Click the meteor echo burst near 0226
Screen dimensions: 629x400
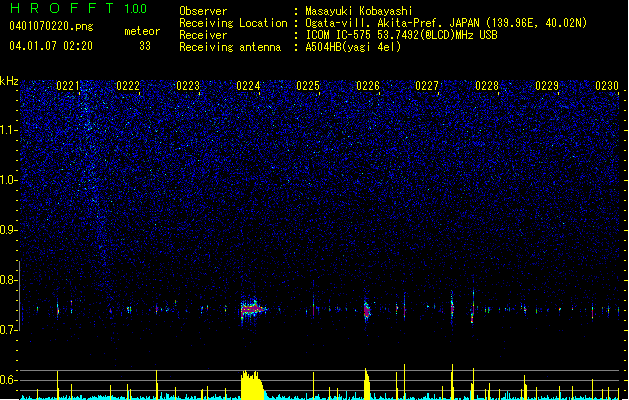(367, 310)
